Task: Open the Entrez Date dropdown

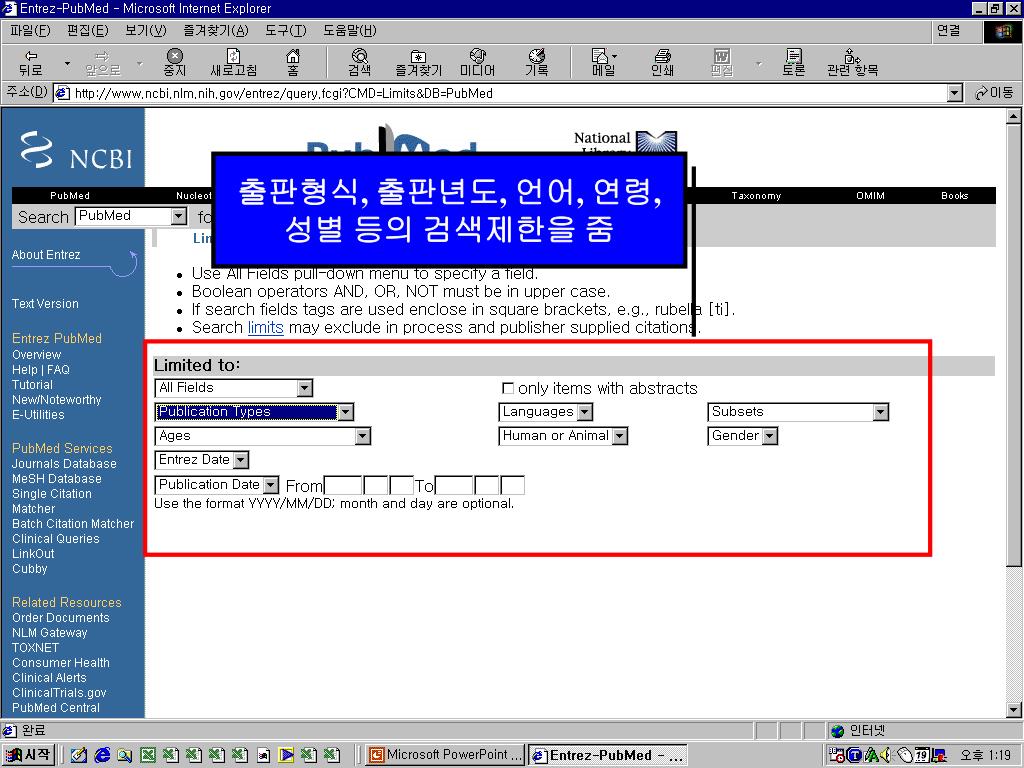Action: click(x=202, y=460)
